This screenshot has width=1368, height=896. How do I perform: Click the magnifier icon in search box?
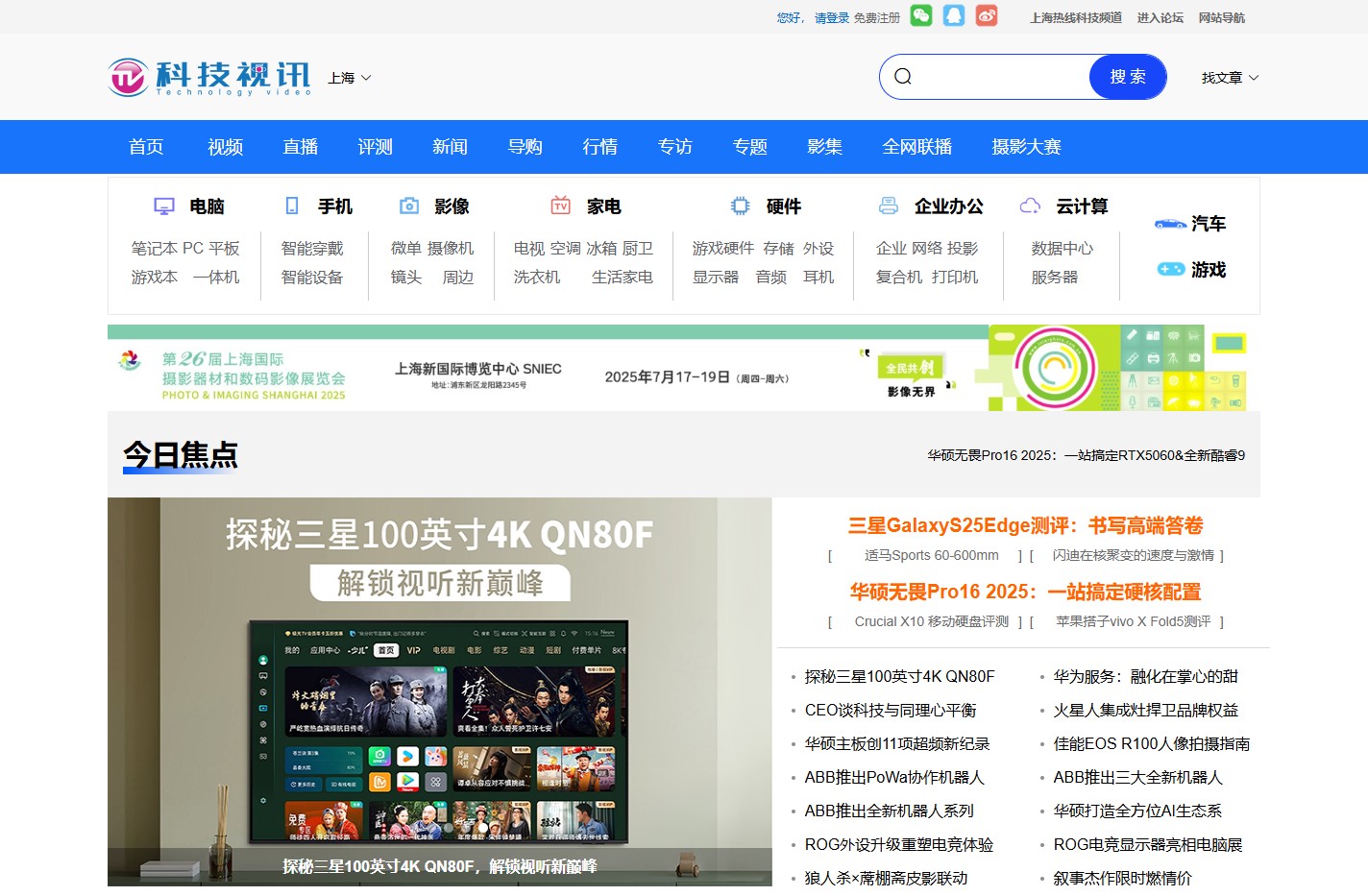coord(903,77)
